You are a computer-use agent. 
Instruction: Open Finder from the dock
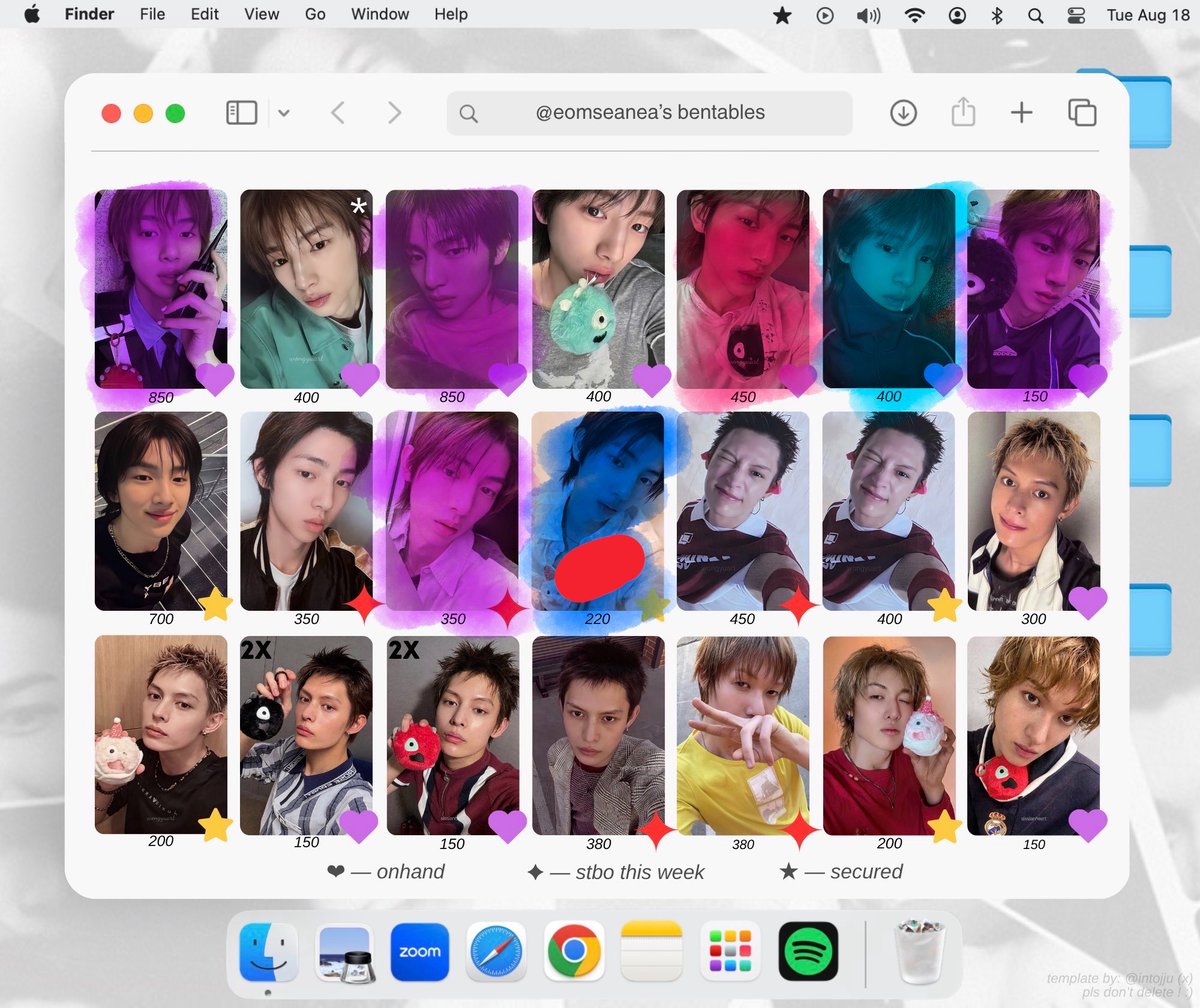[x=268, y=951]
